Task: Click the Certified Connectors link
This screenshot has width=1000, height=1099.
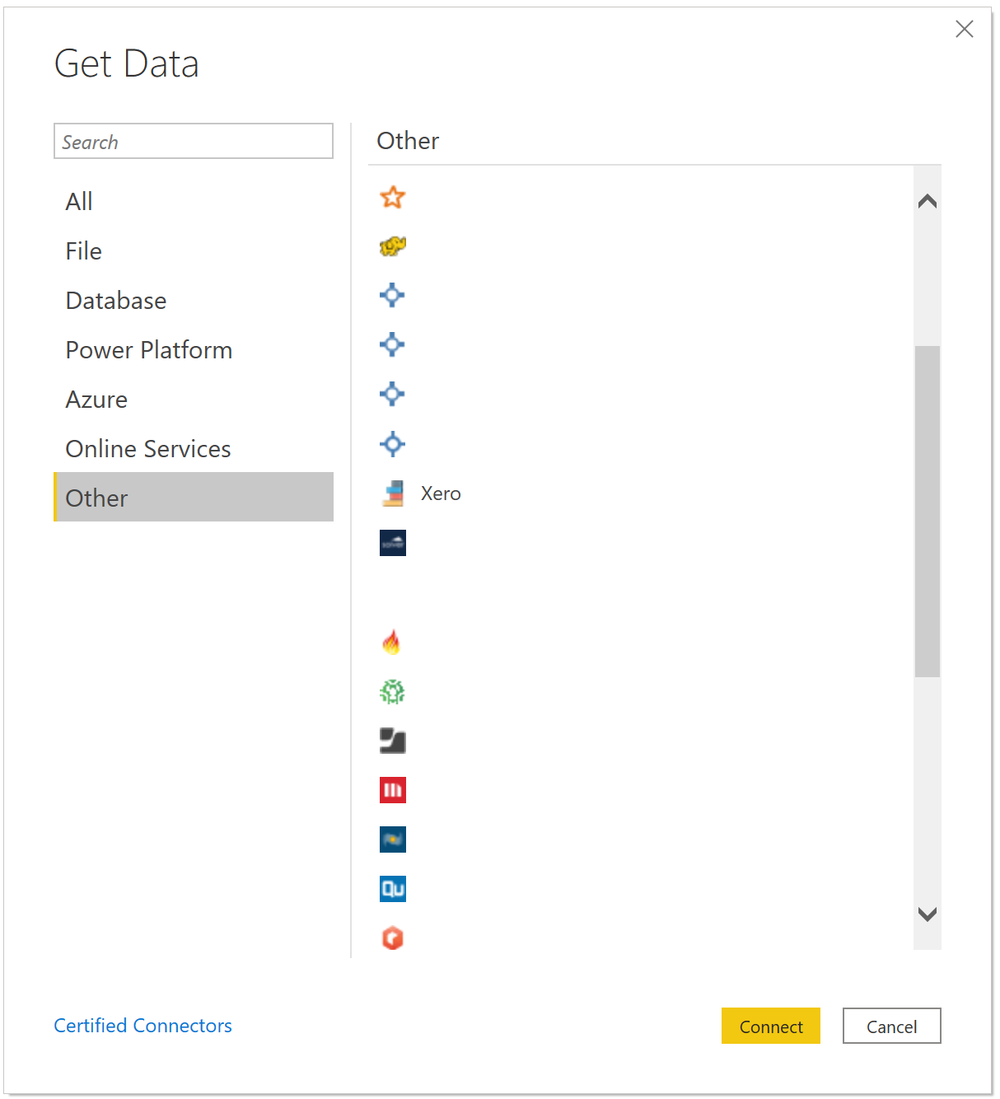Action: [x=142, y=1025]
